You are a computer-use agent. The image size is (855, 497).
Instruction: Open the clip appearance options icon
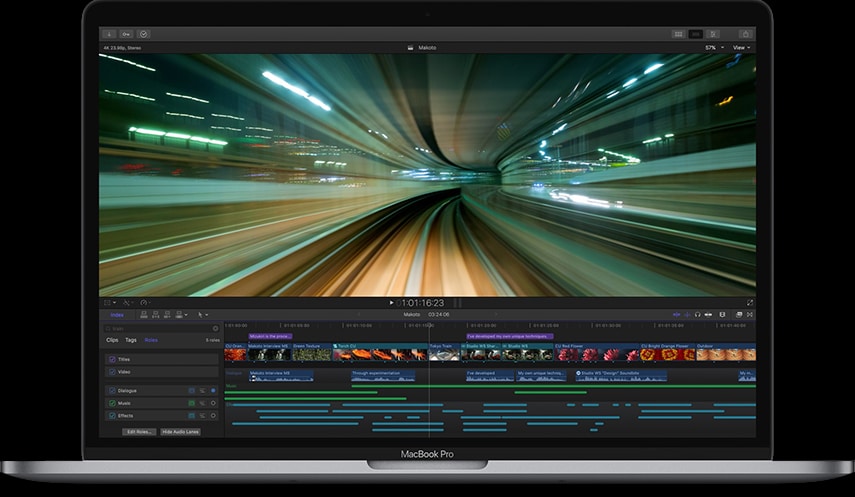[x=722, y=315]
